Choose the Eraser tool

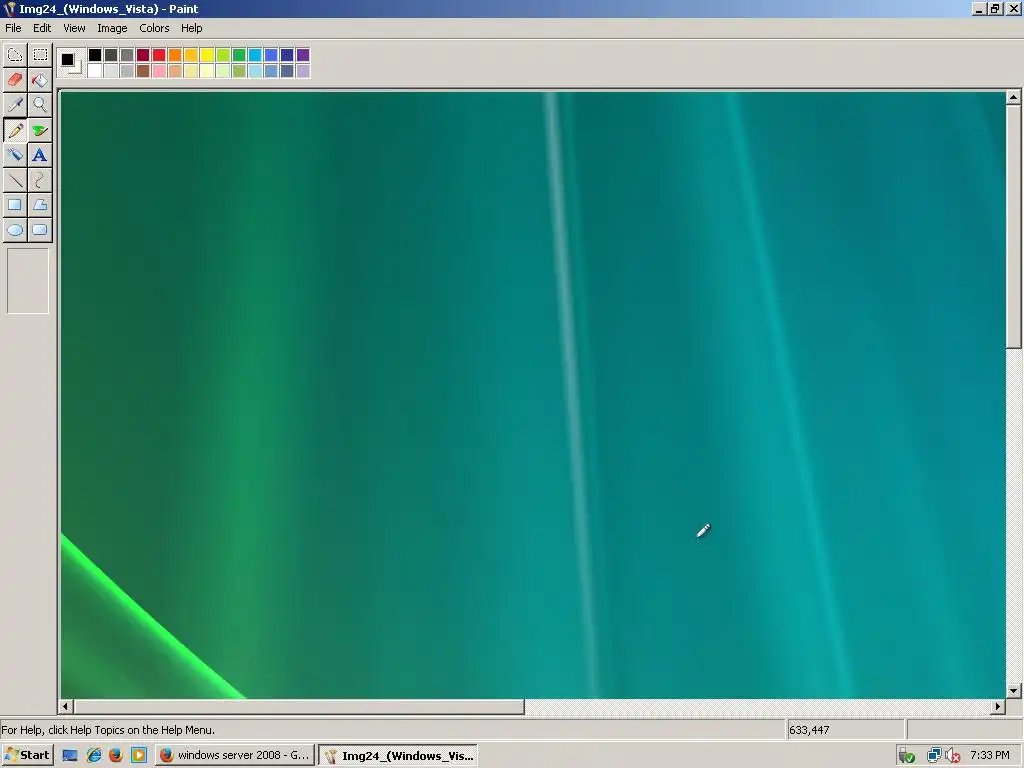[15, 80]
